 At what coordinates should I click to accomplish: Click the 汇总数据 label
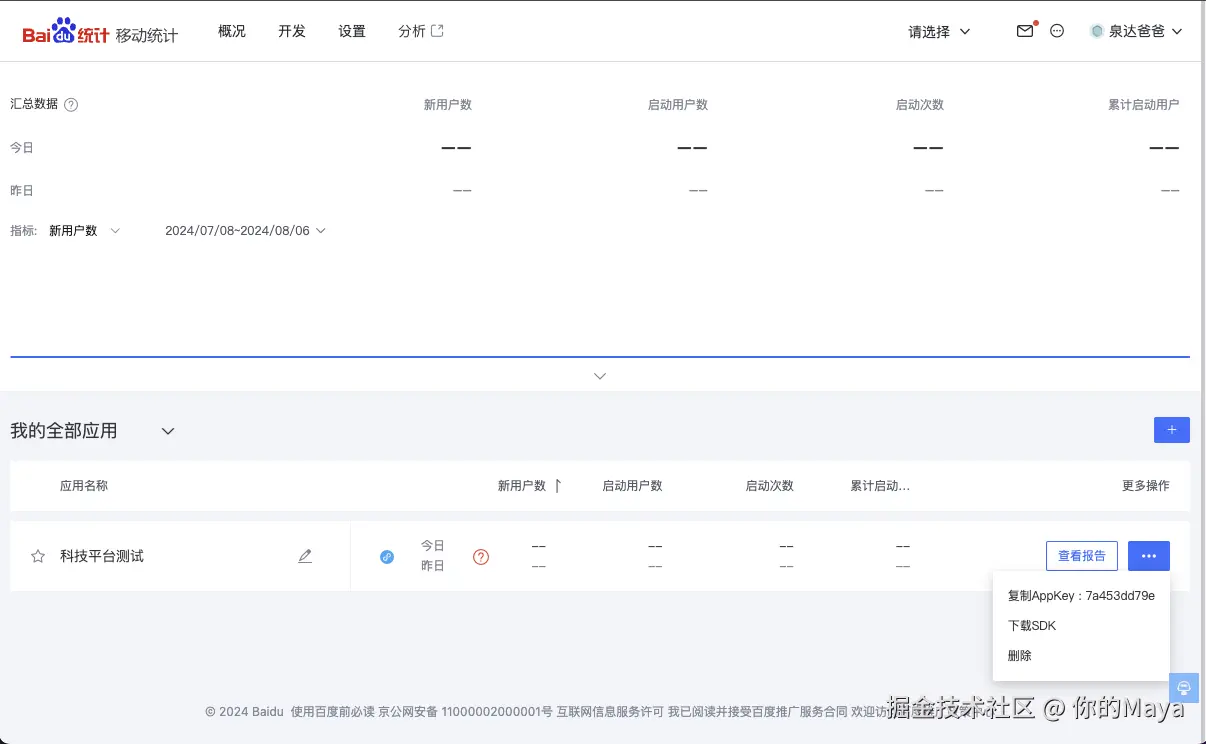34,104
